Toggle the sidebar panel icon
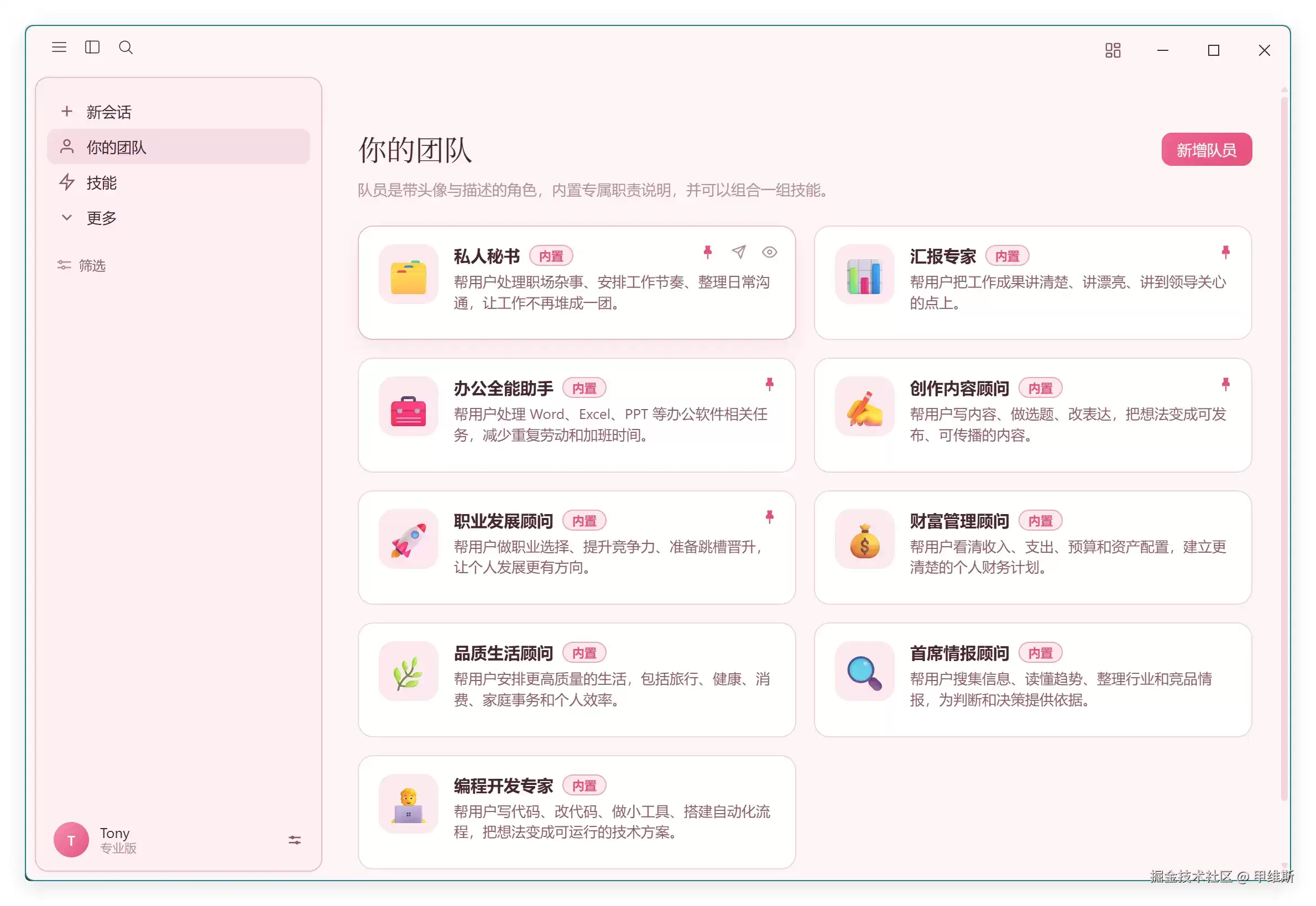 pos(92,47)
